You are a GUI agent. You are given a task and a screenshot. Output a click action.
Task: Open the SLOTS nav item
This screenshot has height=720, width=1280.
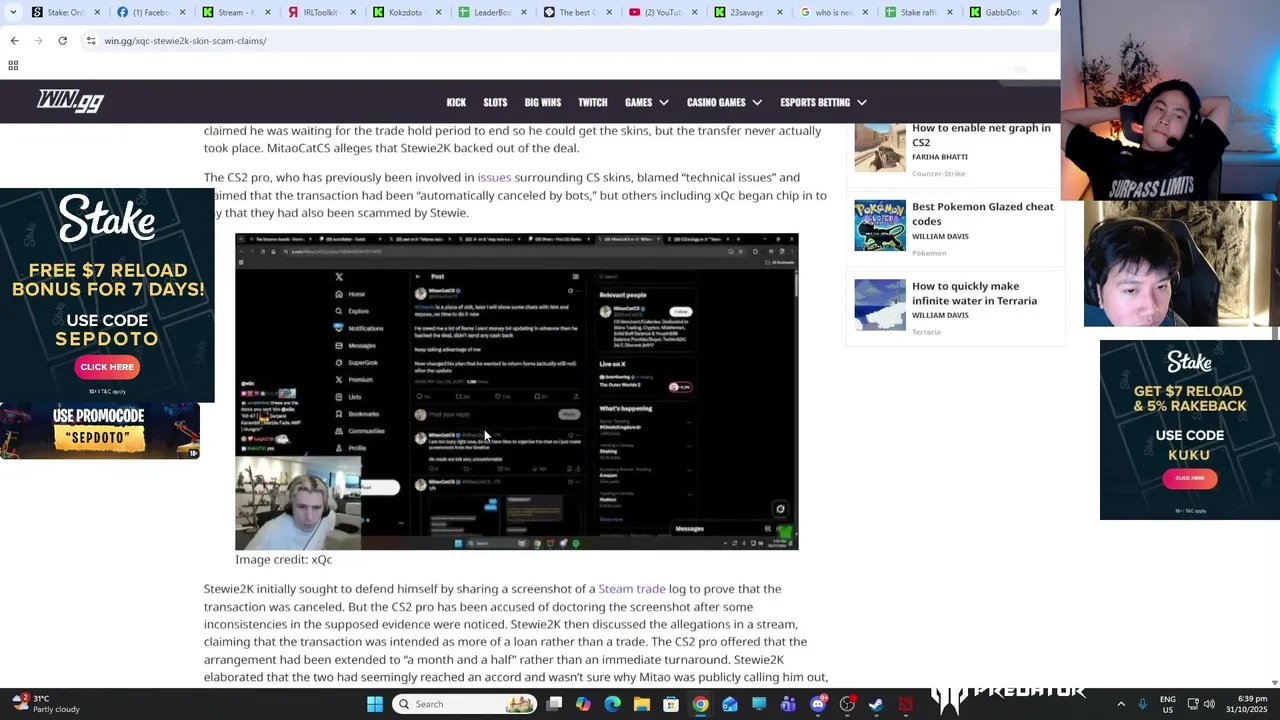495,102
